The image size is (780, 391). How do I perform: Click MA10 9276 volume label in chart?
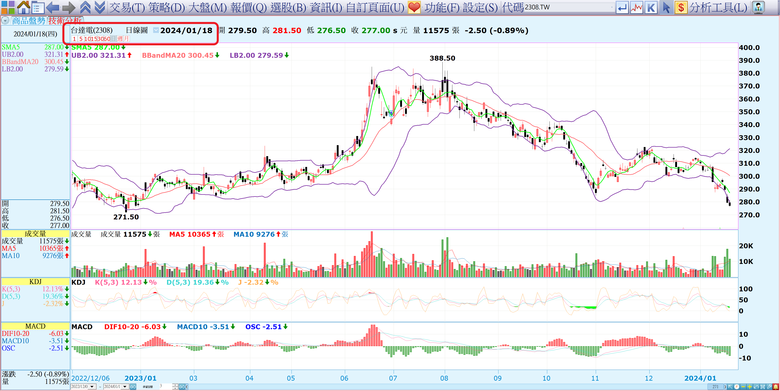pyautogui.click(x=260, y=234)
